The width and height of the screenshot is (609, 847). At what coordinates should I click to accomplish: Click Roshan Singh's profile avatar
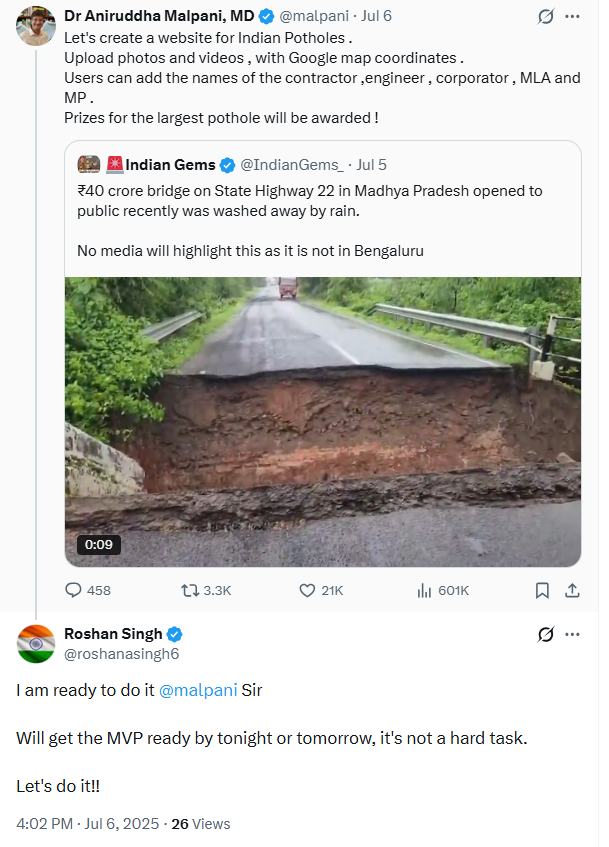point(35,645)
